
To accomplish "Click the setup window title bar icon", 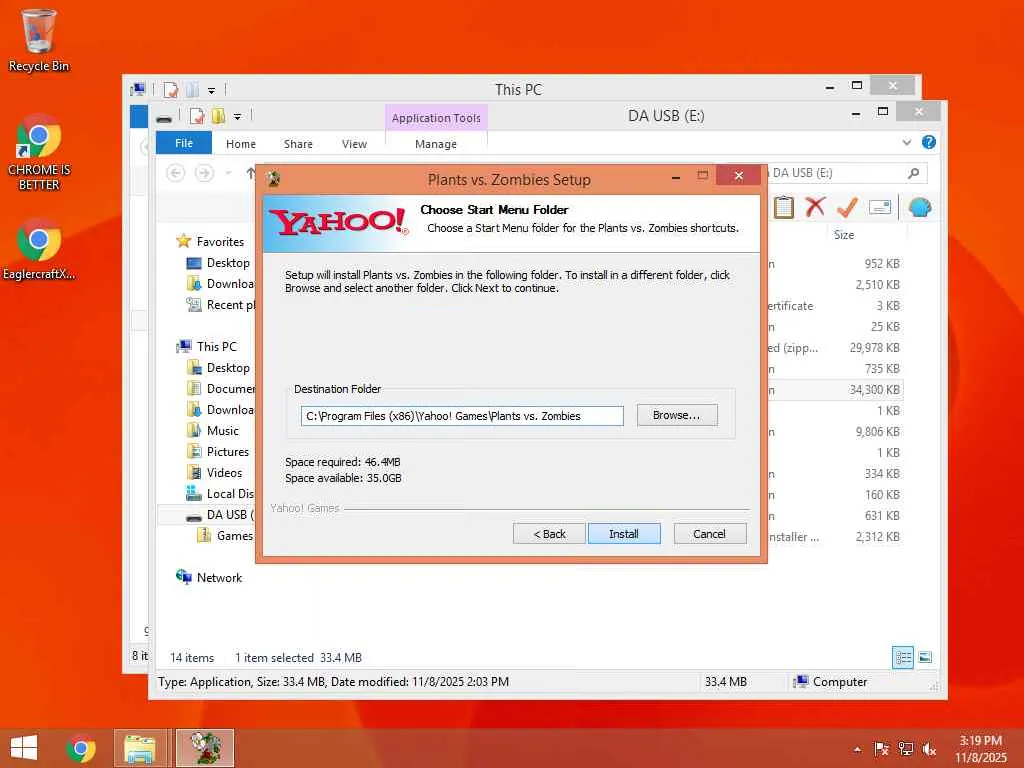I will 274,178.
